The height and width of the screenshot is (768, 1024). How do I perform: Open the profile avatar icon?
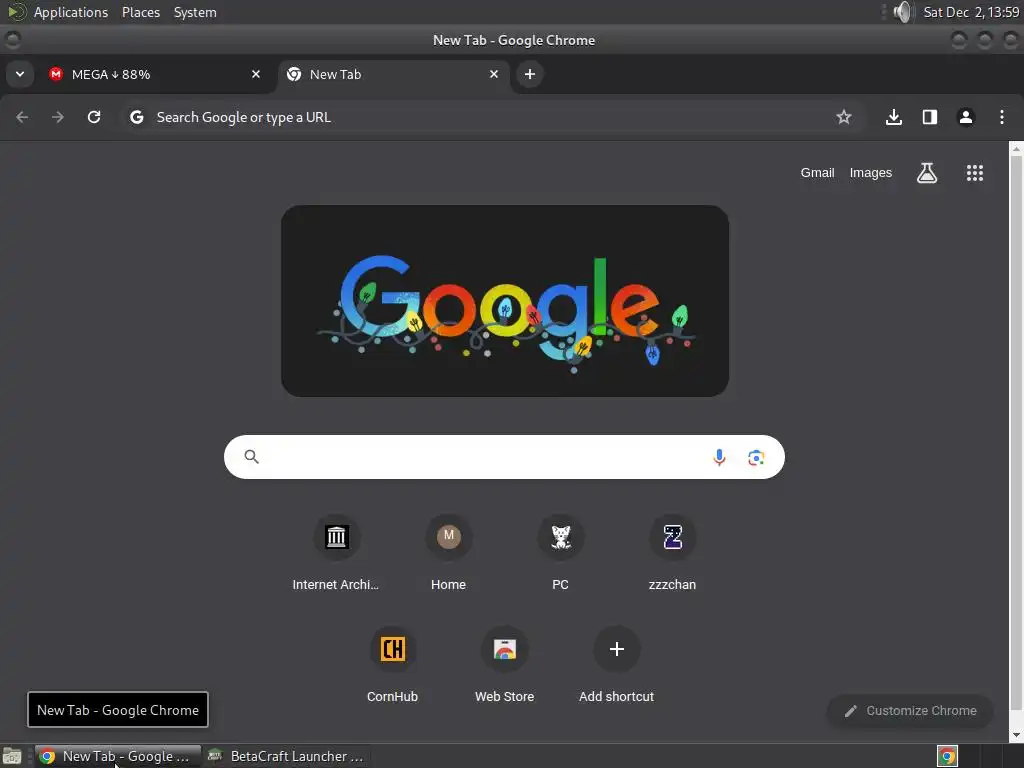[966, 117]
